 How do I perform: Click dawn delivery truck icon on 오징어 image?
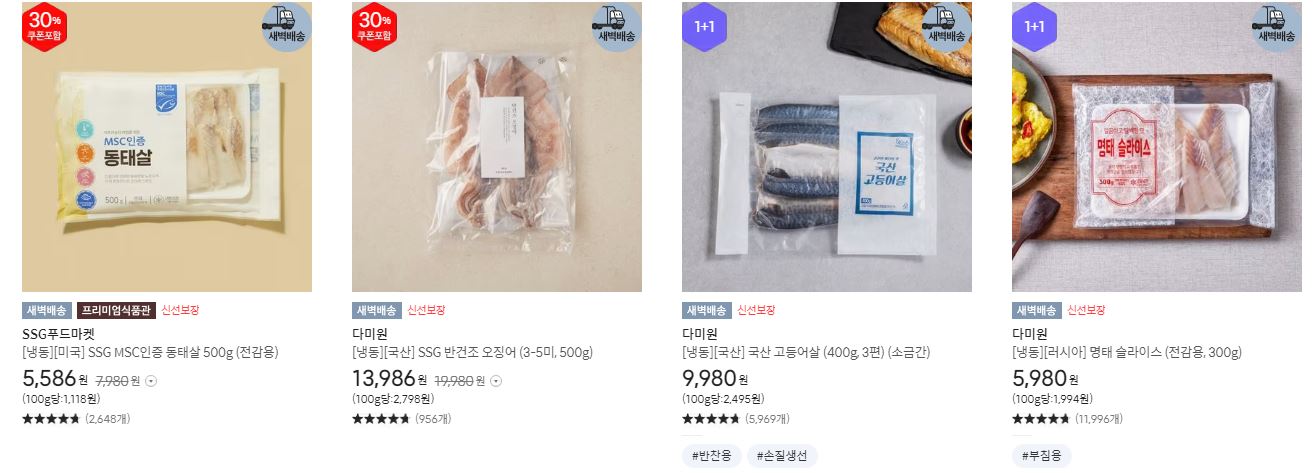[x=616, y=26]
